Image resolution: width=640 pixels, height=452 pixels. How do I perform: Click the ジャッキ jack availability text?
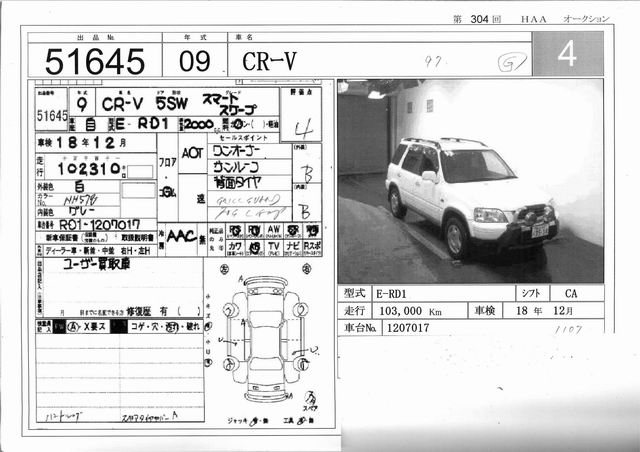pyautogui.click(x=248, y=421)
